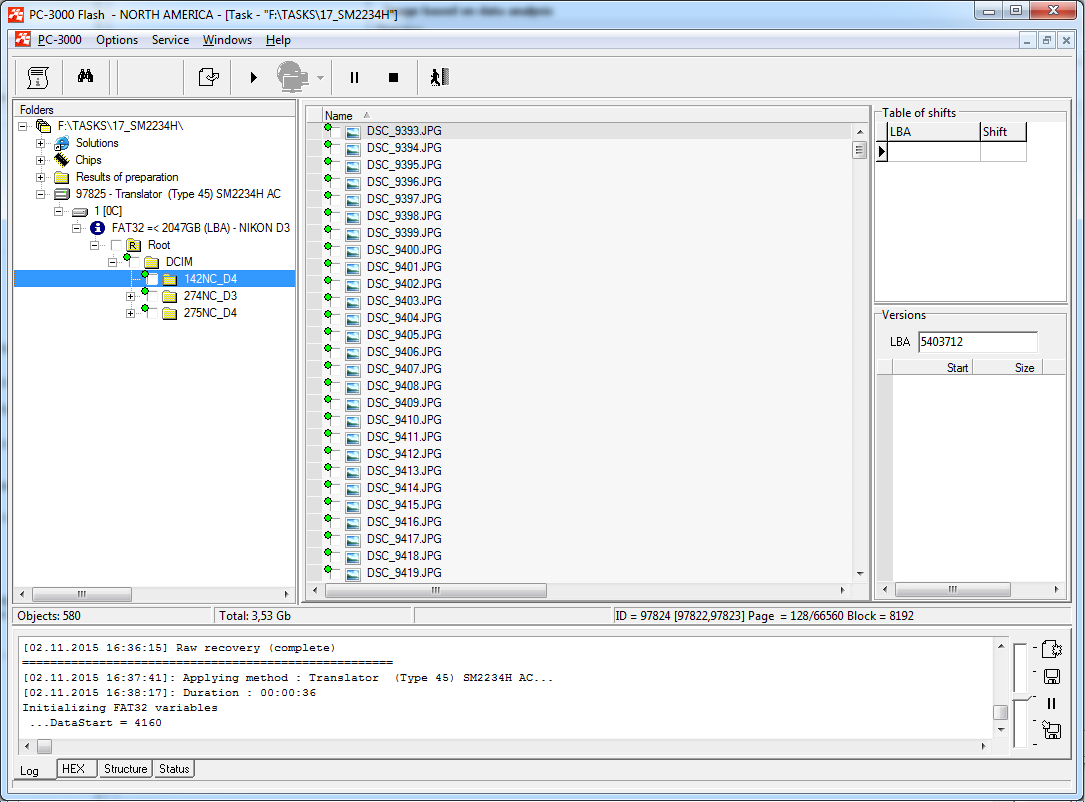The image size is (1085, 802).
Task: Expand the 275NC_D4 folder node
Action: point(131,313)
